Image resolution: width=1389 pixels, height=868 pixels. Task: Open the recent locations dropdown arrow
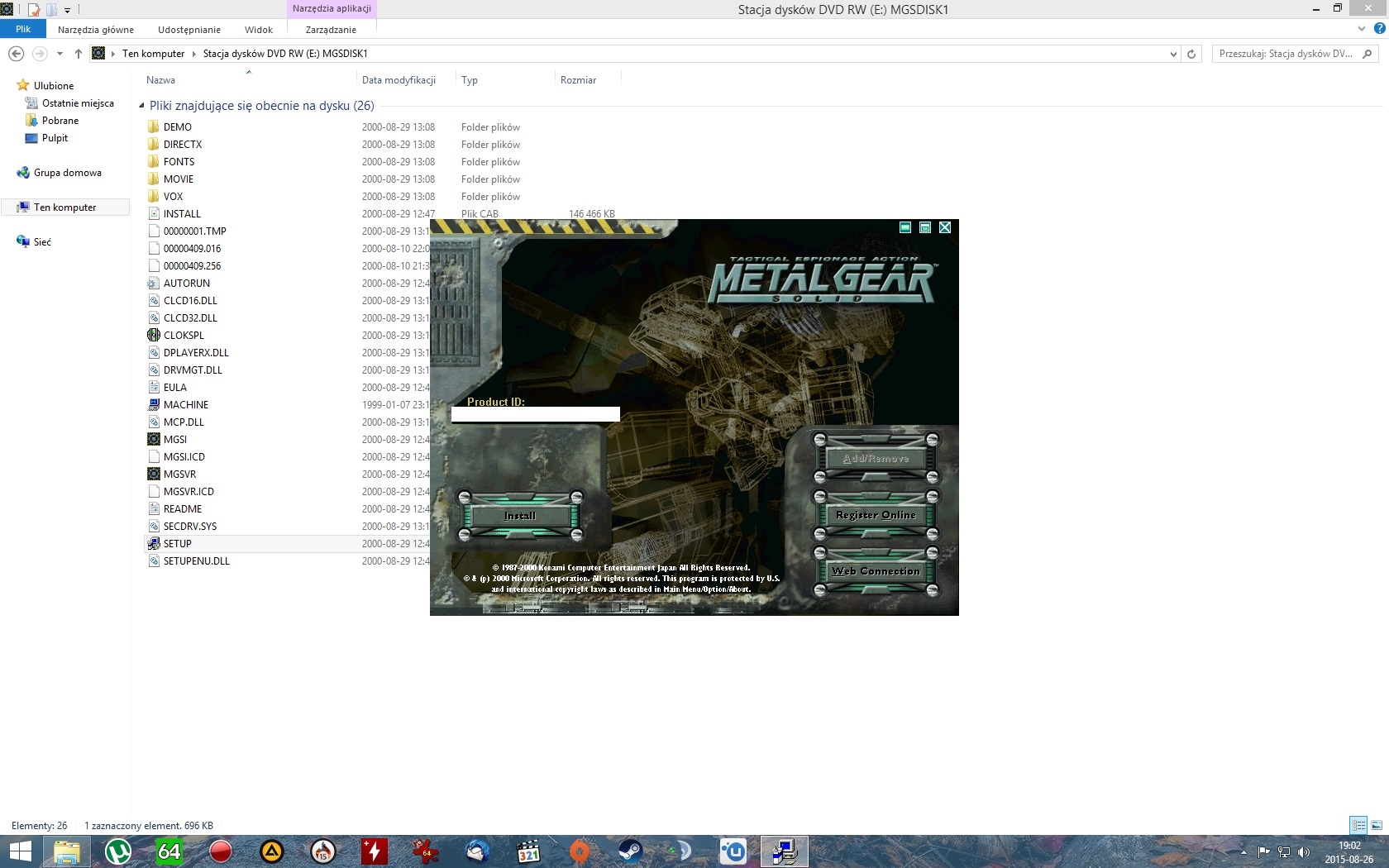pyautogui.click(x=60, y=54)
